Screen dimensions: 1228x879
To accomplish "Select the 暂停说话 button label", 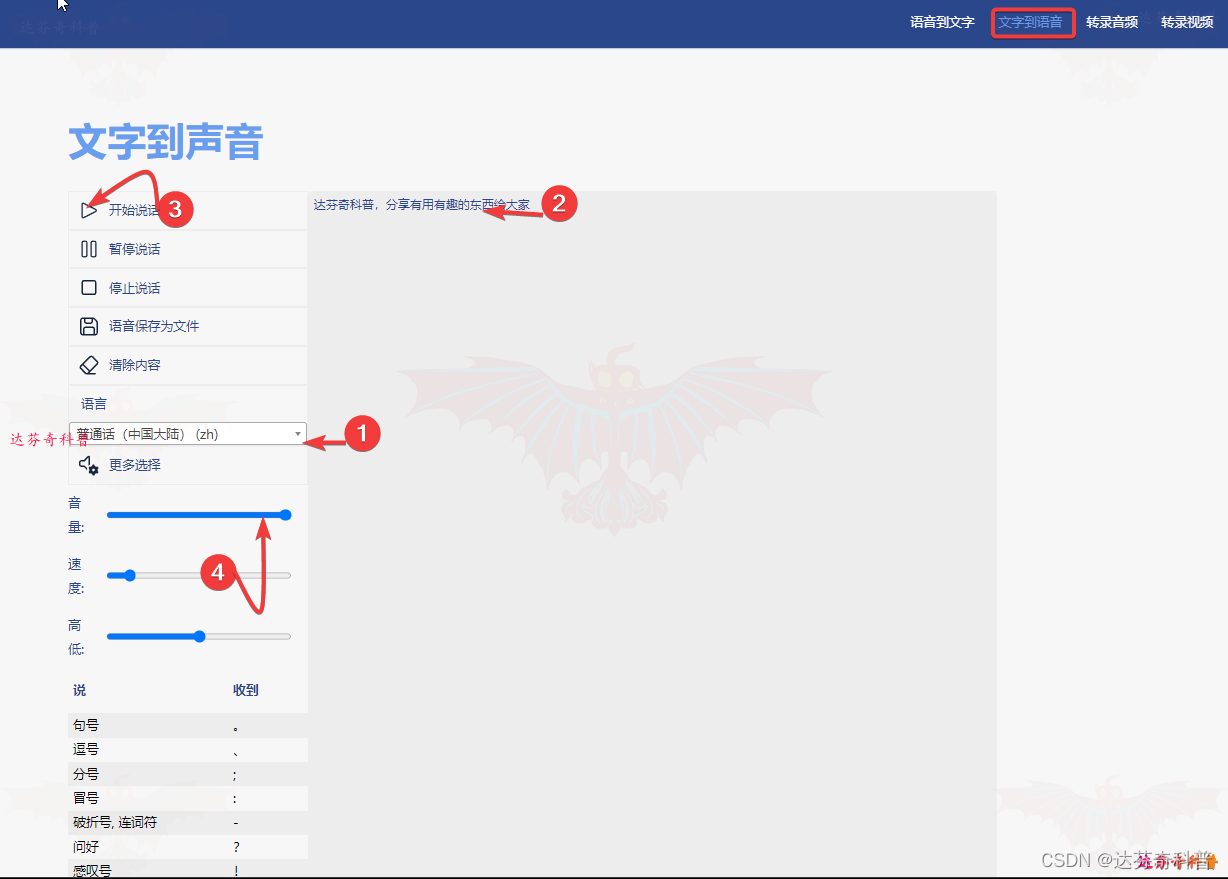I will tap(135, 249).
